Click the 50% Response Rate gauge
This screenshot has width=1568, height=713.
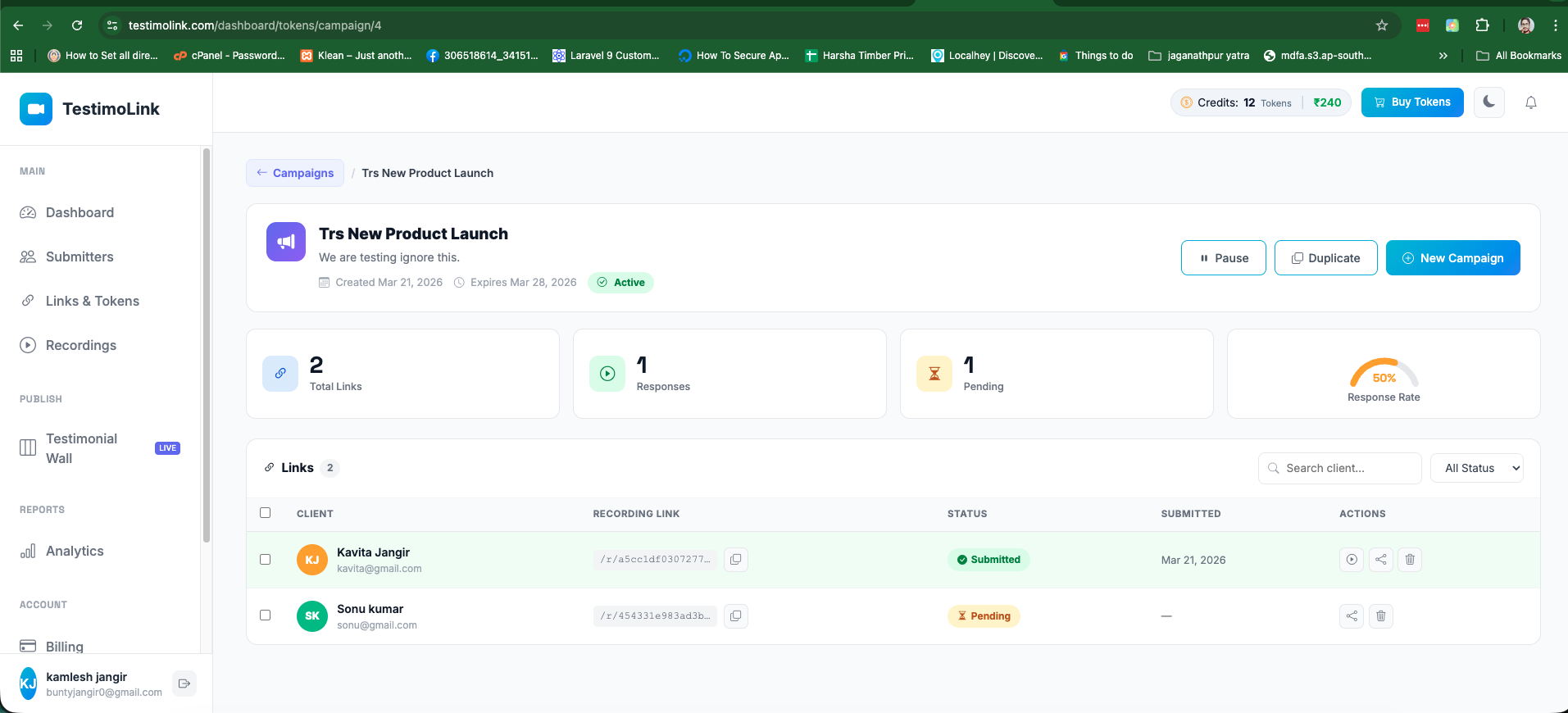pos(1384,373)
